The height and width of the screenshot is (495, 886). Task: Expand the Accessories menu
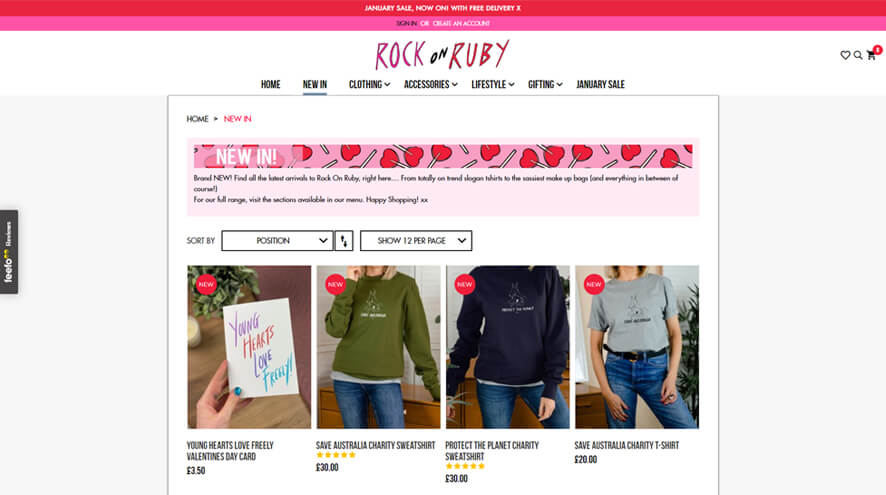tap(431, 84)
